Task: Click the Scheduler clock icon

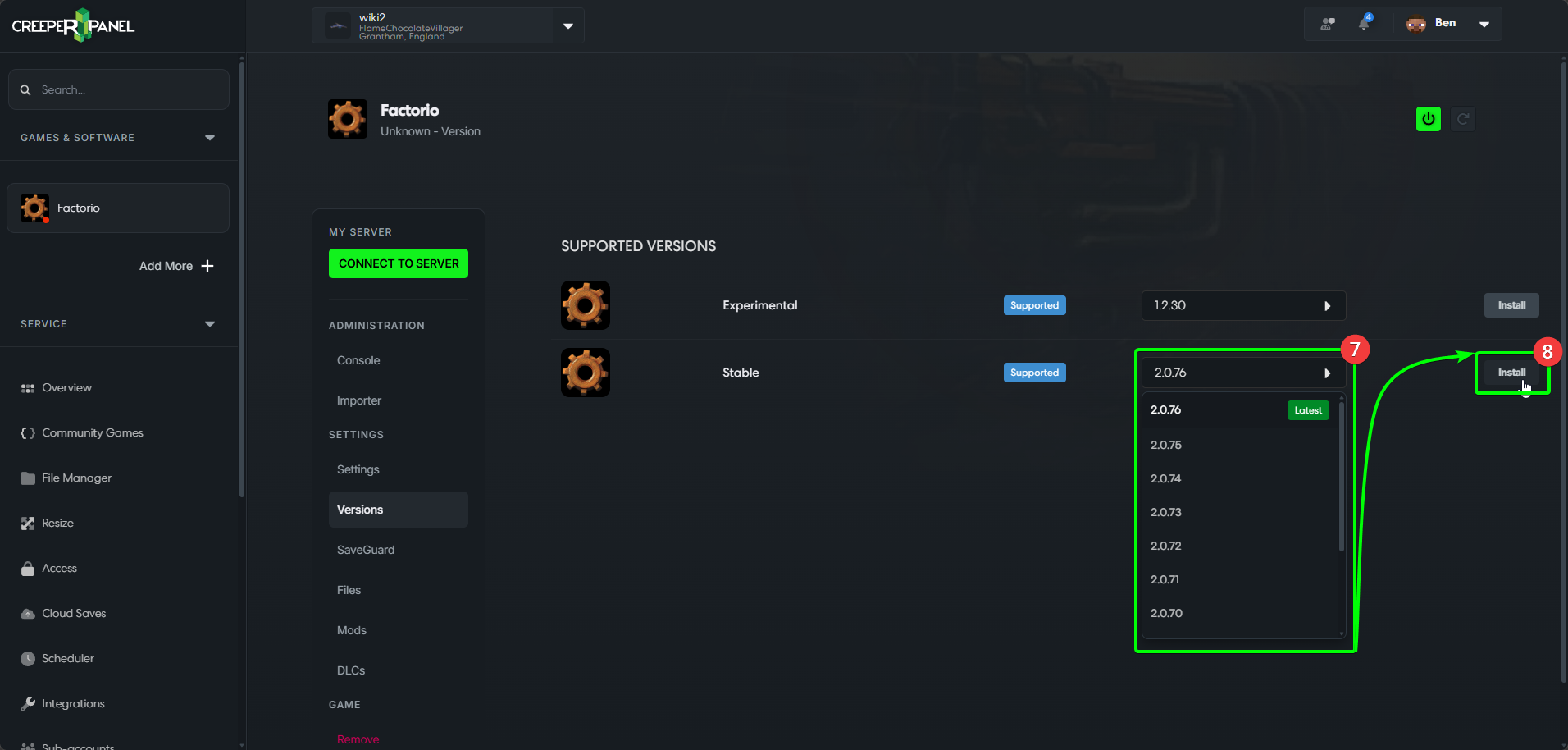Action: pyautogui.click(x=27, y=658)
